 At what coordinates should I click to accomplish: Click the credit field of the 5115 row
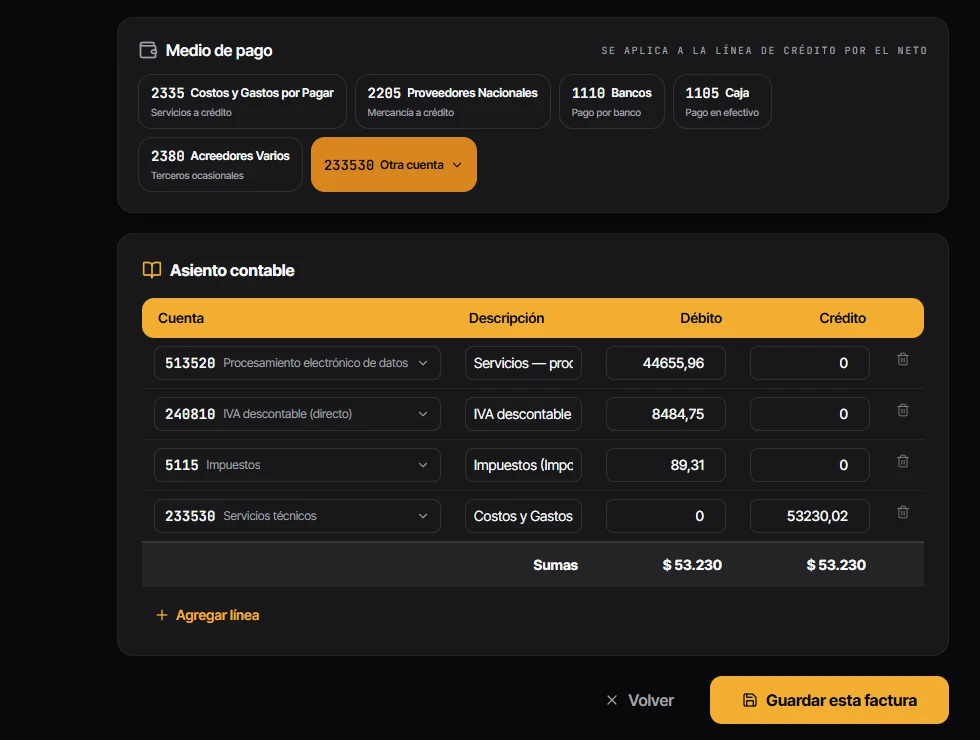point(809,465)
